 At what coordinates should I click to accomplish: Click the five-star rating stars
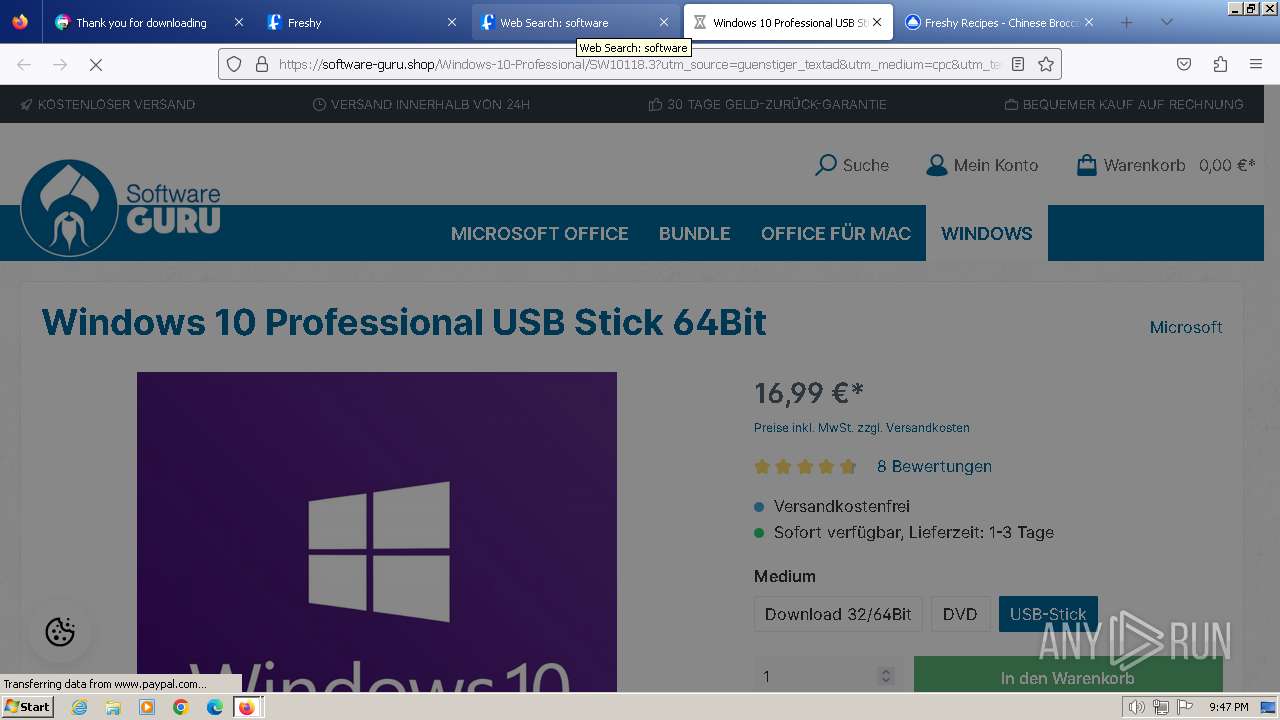coord(806,467)
